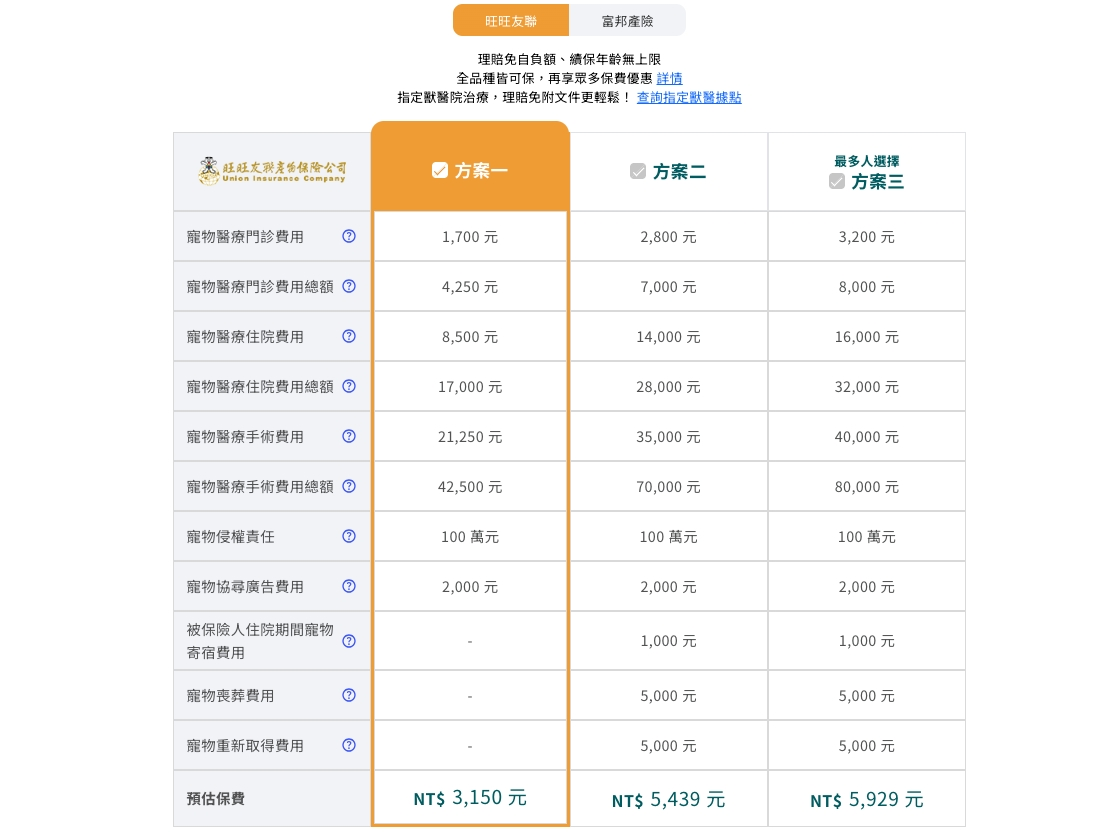This screenshot has height=834, width=1107.
Task: Open help info for 寵物醫療門診費用
Action: 348,236
